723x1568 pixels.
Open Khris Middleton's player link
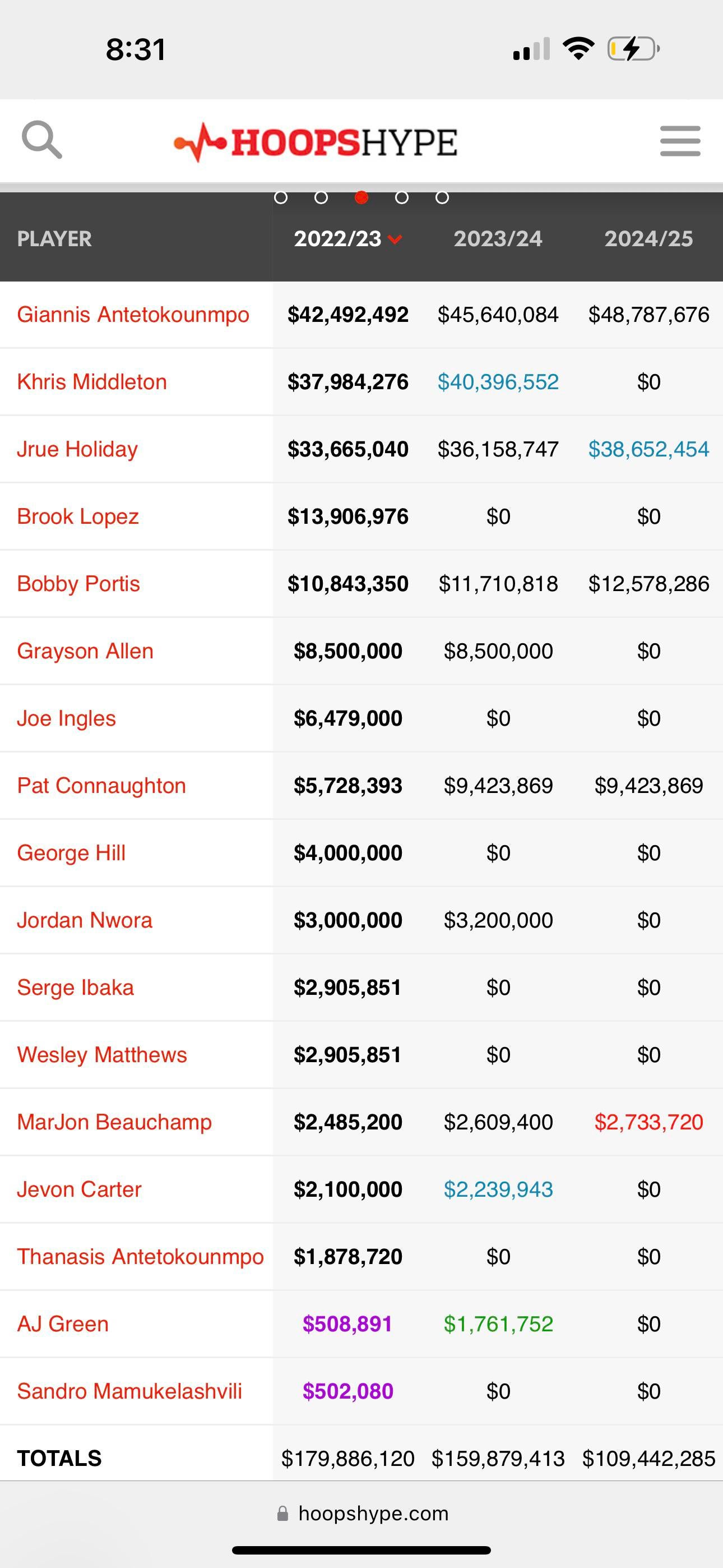click(x=92, y=382)
